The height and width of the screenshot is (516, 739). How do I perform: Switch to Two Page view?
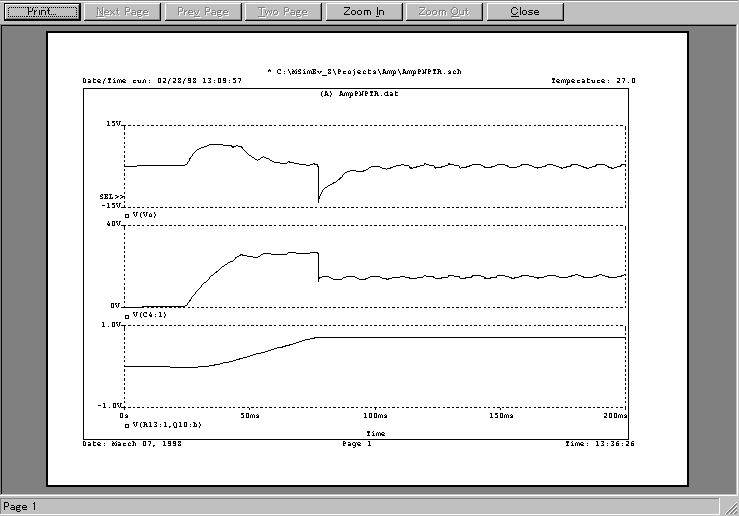(283, 12)
